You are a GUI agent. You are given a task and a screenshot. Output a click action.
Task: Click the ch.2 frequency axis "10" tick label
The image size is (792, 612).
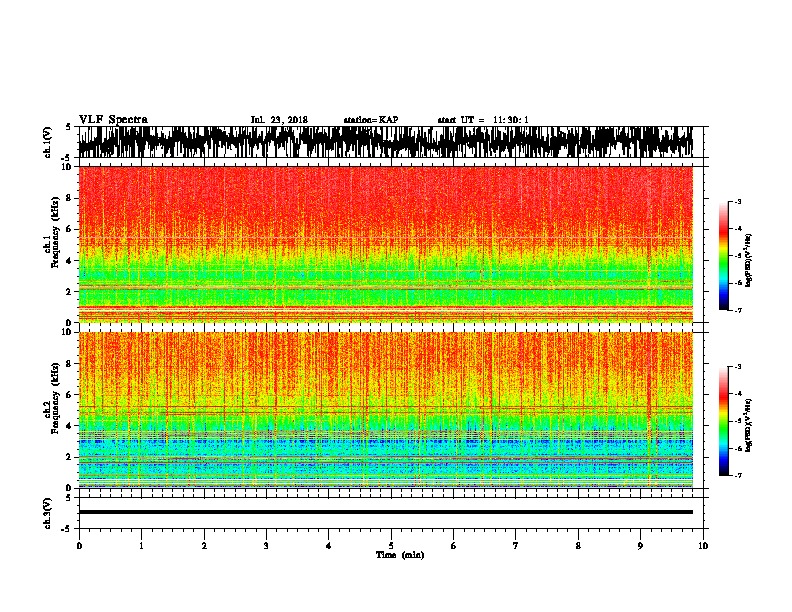[x=67, y=332]
